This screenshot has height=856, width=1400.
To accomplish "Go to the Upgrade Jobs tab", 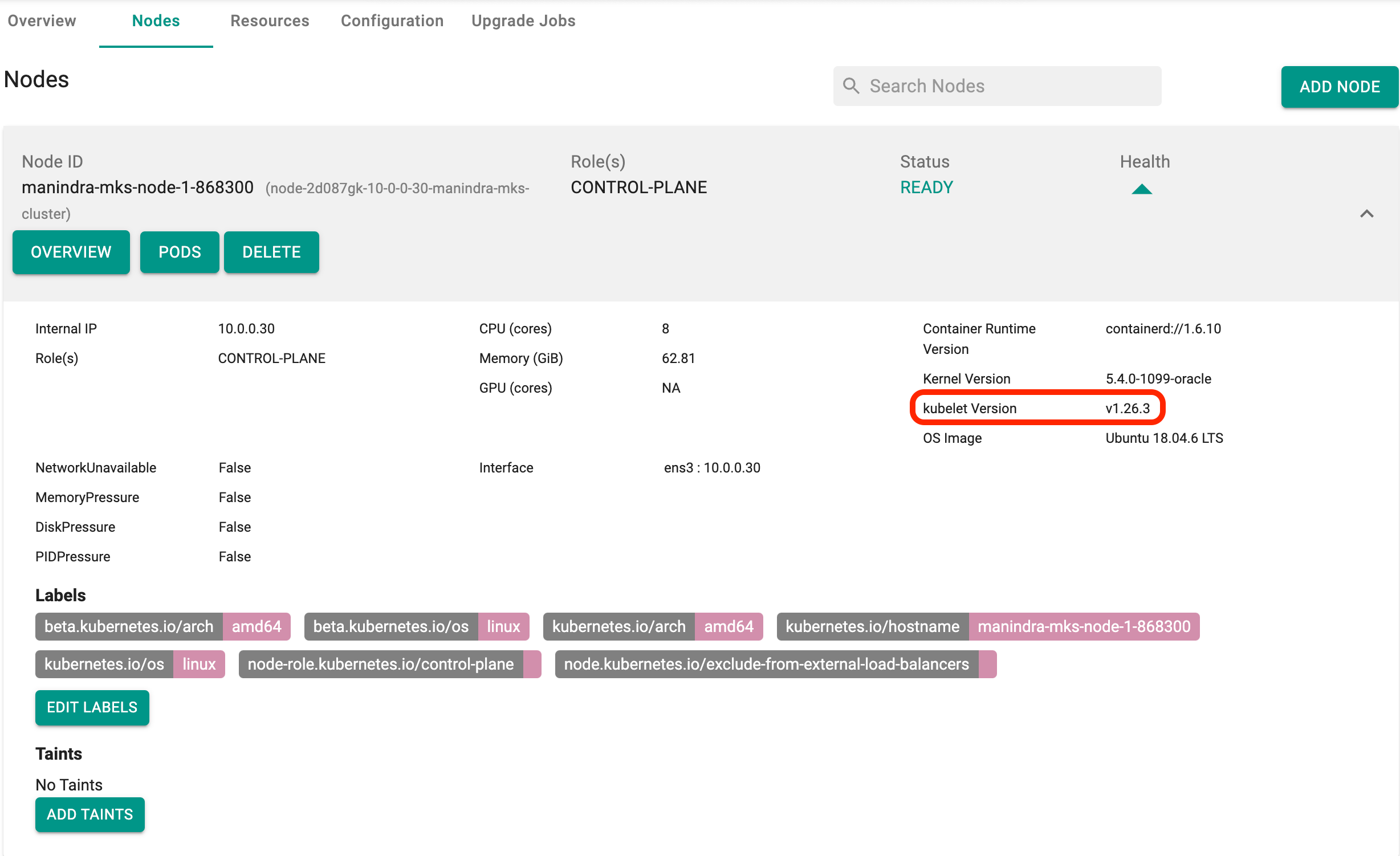I will (x=523, y=21).
